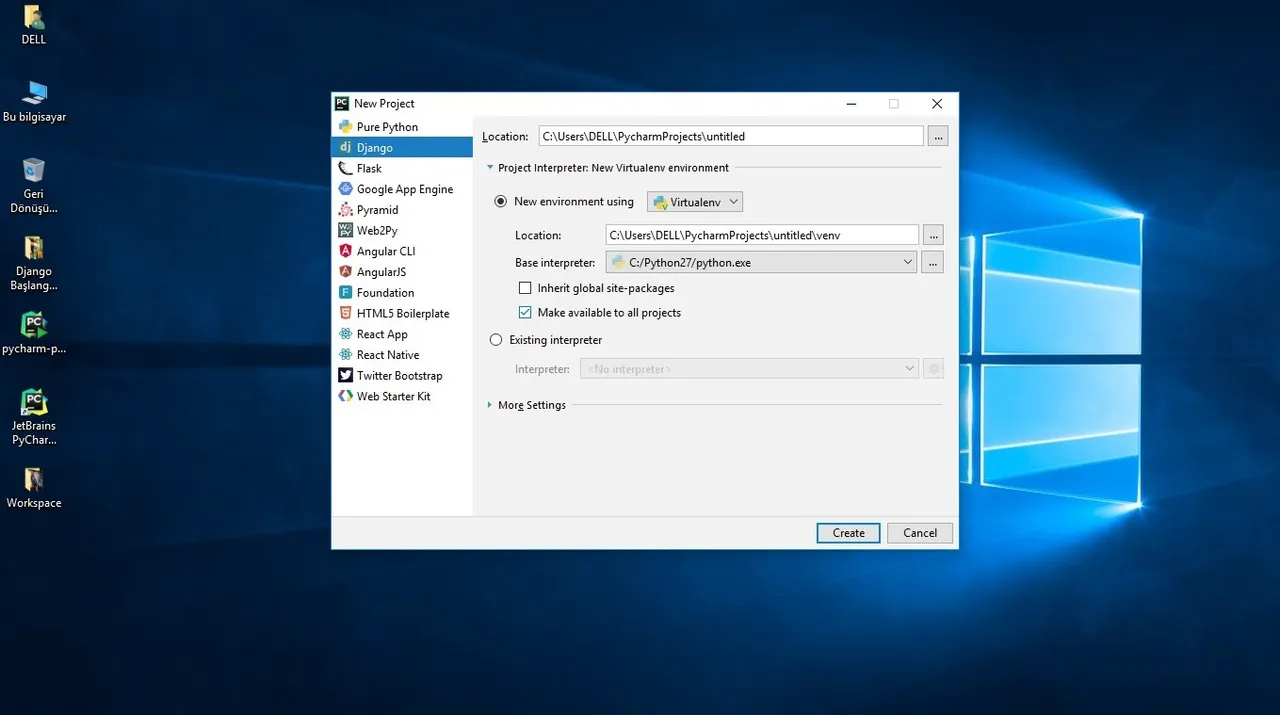Enable Inherit global site-packages checkbox

(525, 288)
